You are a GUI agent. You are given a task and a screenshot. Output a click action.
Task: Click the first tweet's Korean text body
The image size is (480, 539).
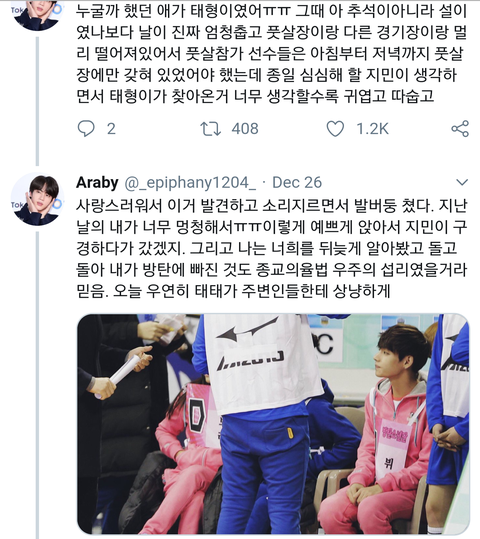pos(272,53)
